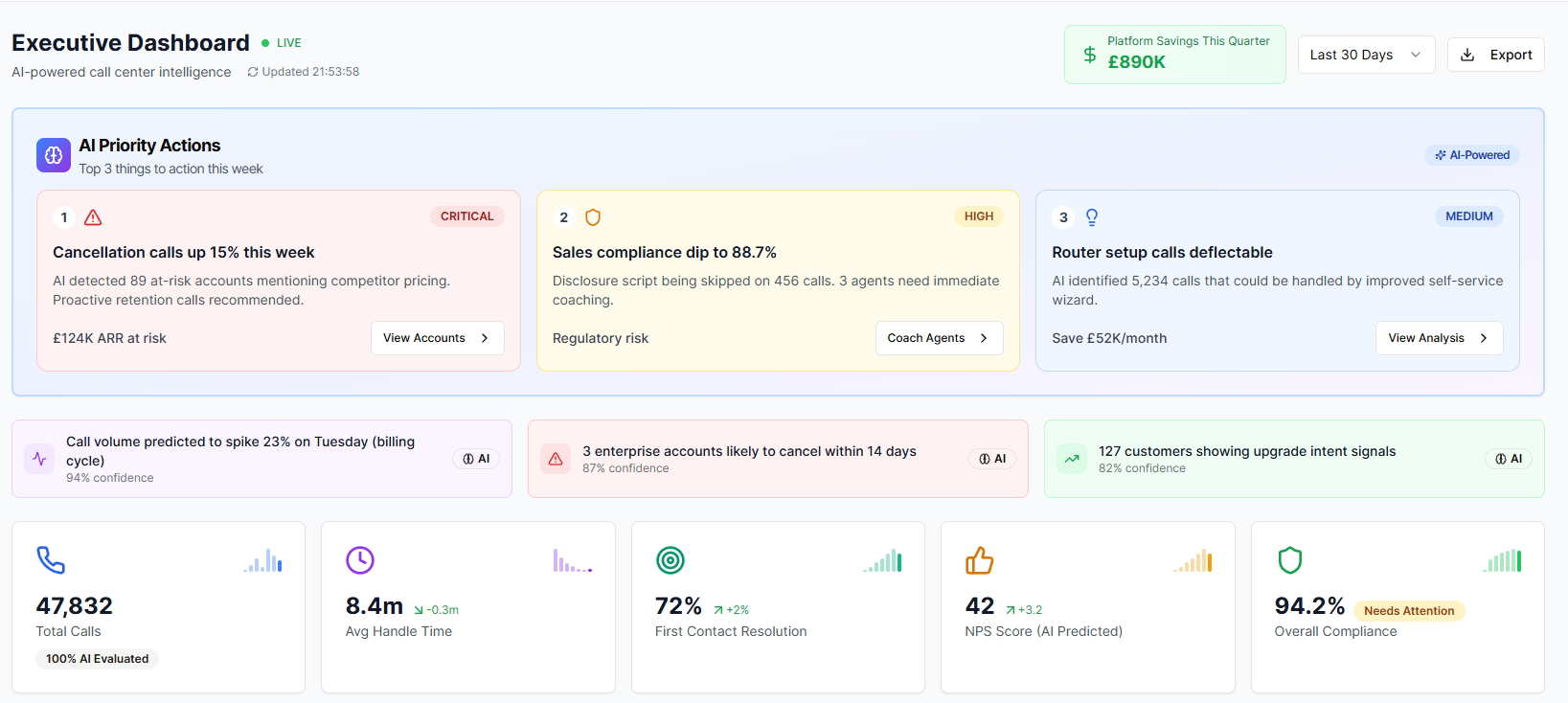This screenshot has width=1568, height=703.
Task: Click the CRITICAL priority badge
Action: (x=466, y=216)
